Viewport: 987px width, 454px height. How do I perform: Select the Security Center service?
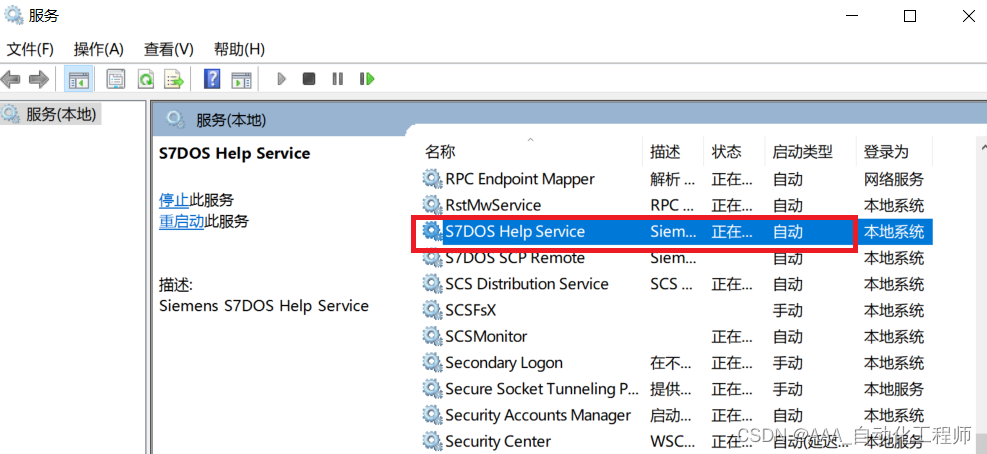[676, 441]
